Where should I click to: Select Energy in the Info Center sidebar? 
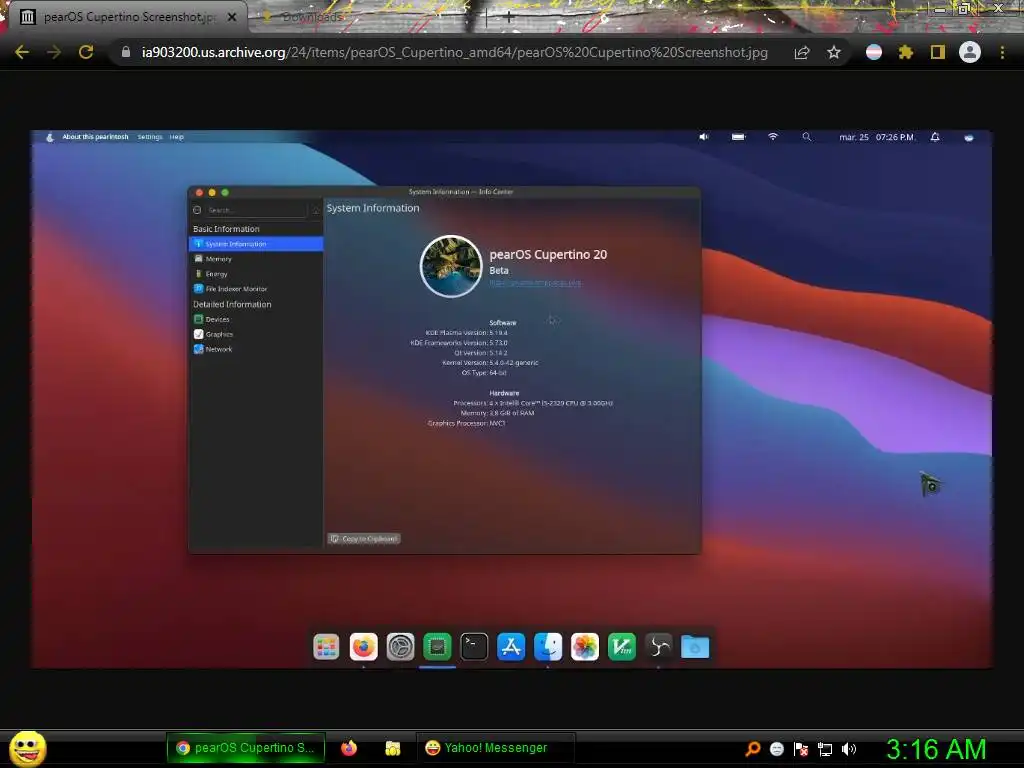pos(255,274)
